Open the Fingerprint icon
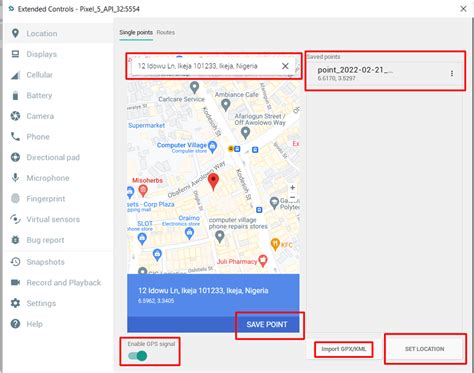Viewport: 474px width, 373px height. click(15, 199)
